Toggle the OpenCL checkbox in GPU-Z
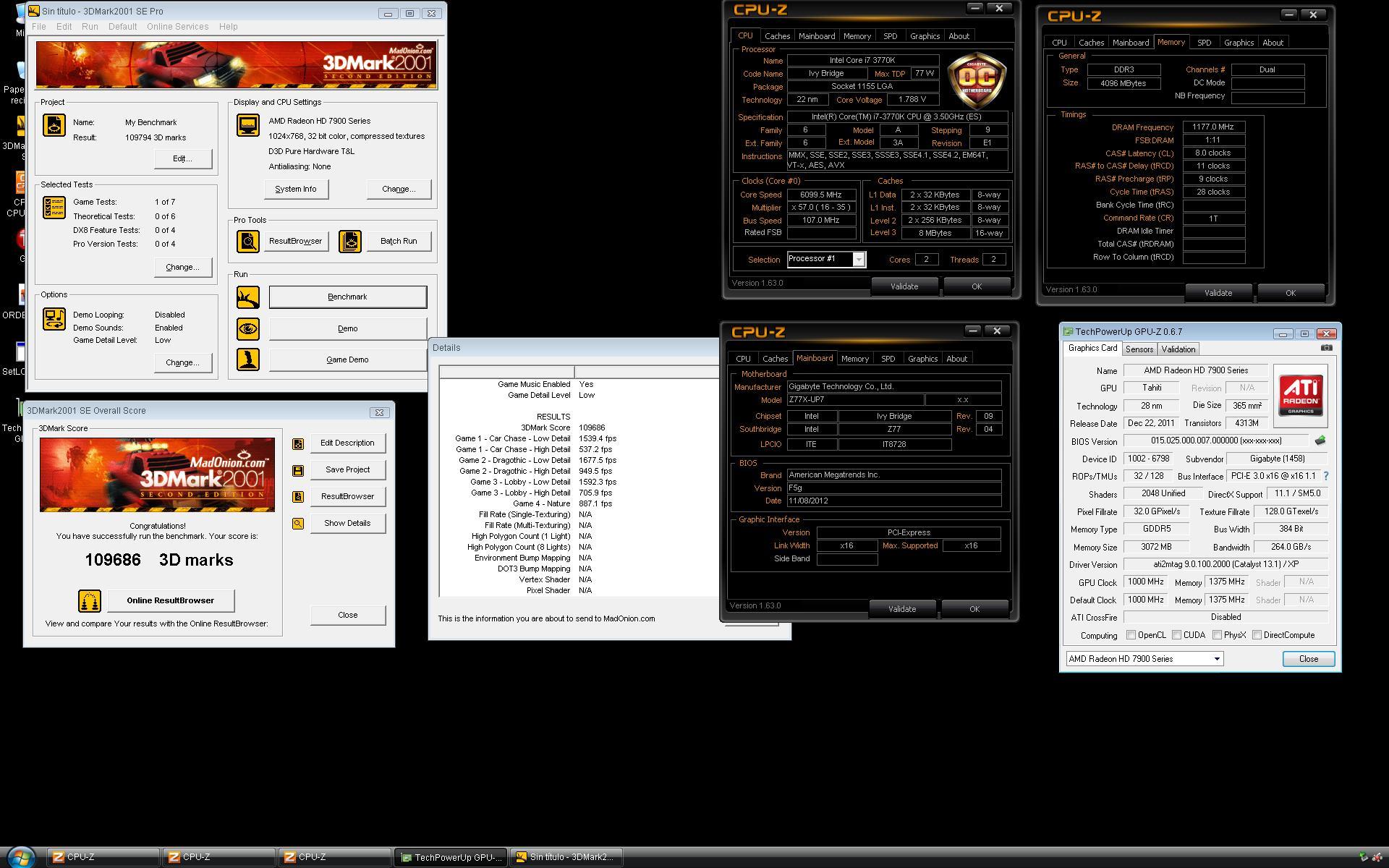Screen dimensions: 1389x868 1131,635
